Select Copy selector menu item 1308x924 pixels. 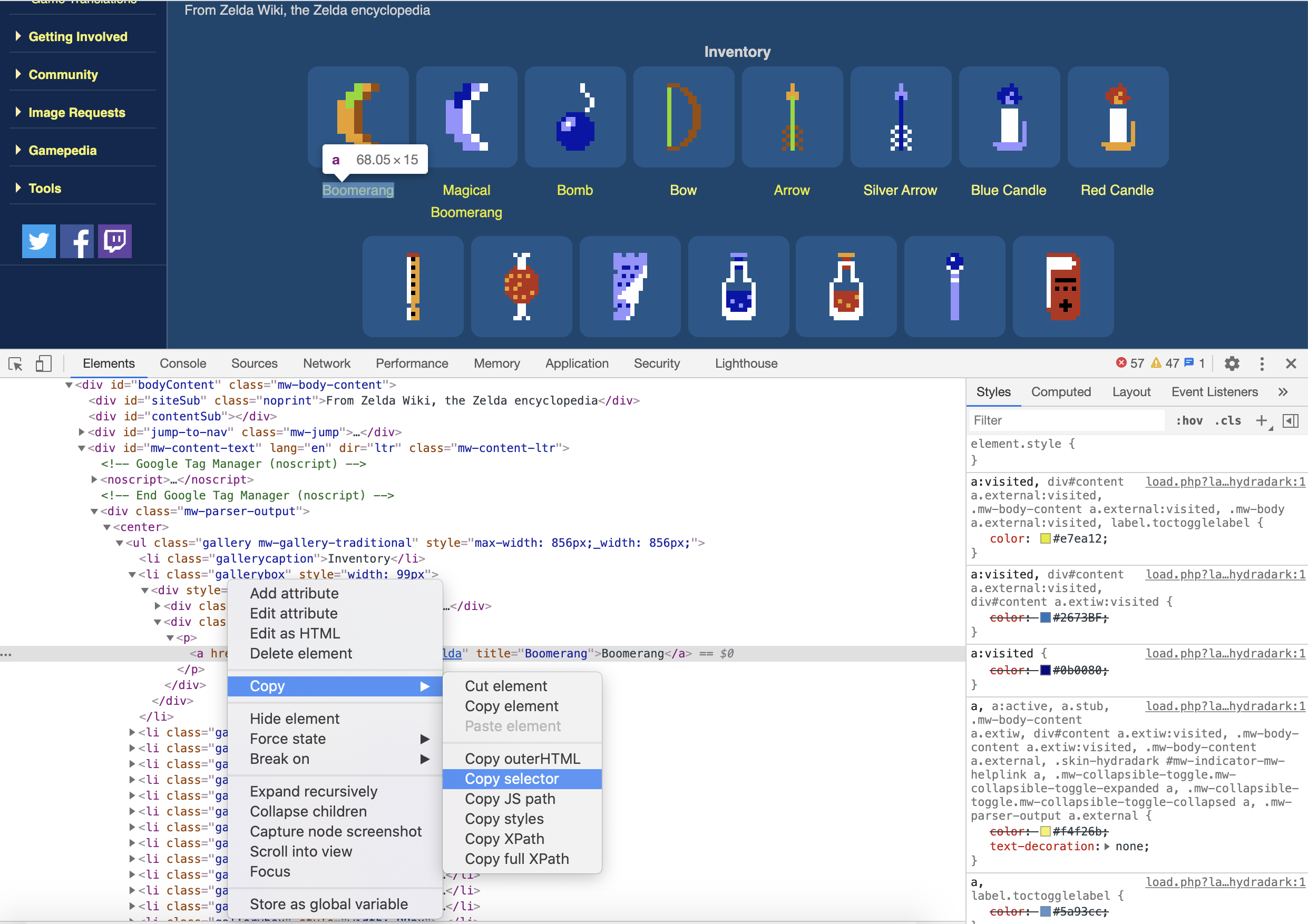pyautogui.click(x=512, y=779)
